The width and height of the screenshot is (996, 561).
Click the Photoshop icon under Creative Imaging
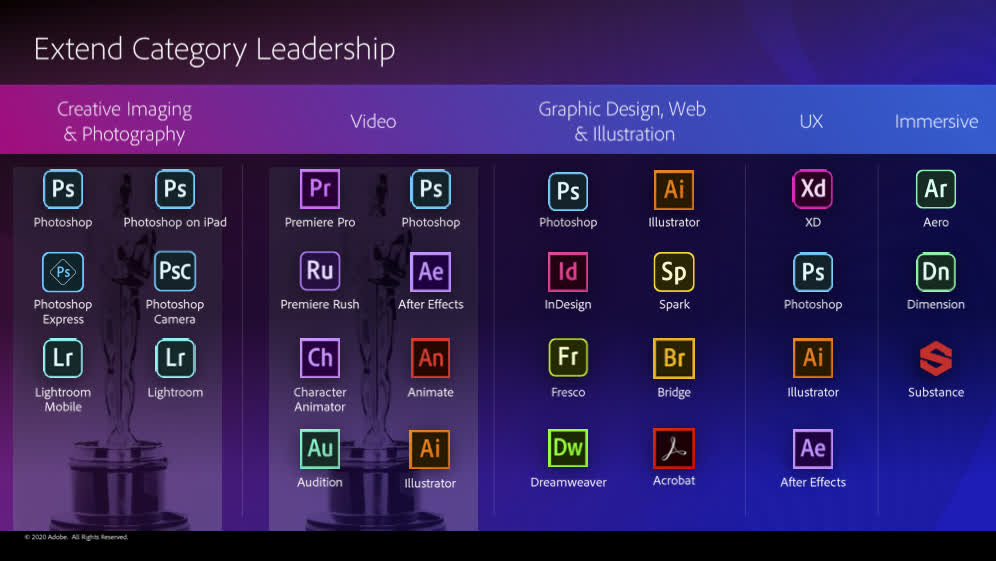(63, 189)
